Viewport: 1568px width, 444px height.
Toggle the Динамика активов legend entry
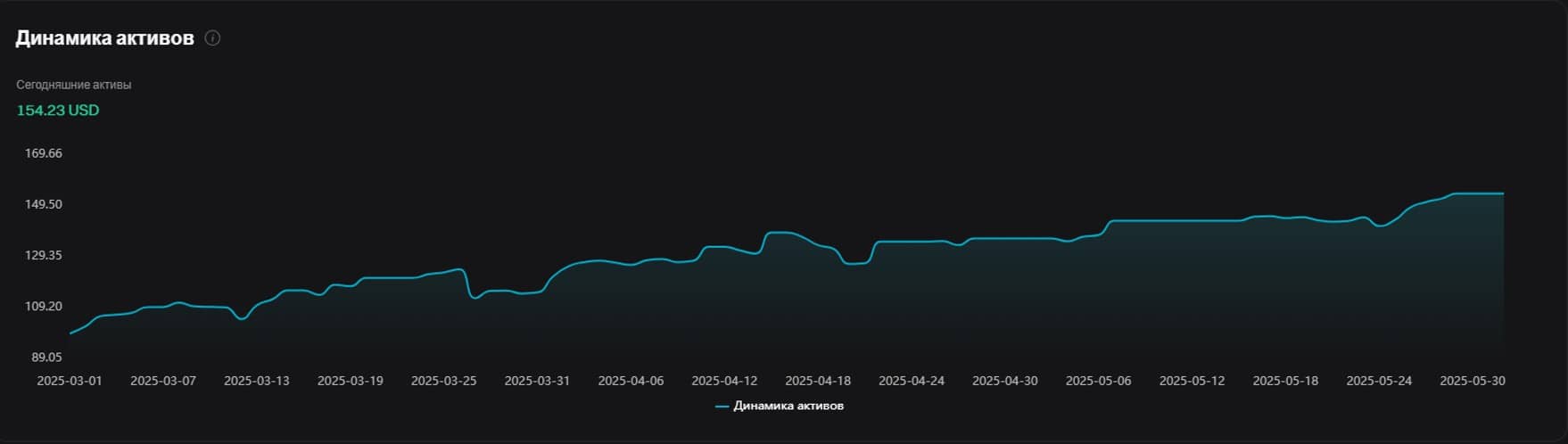point(780,406)
